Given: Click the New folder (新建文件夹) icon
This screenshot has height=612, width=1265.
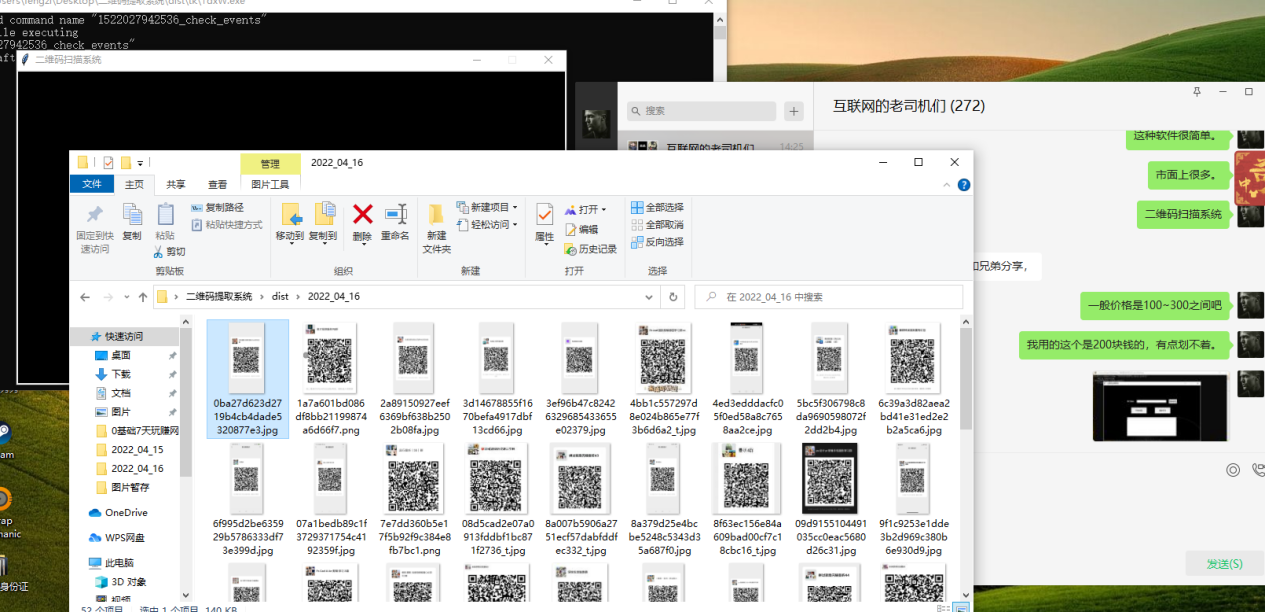Looking at the screenshot, I should [x=437, y=214].
